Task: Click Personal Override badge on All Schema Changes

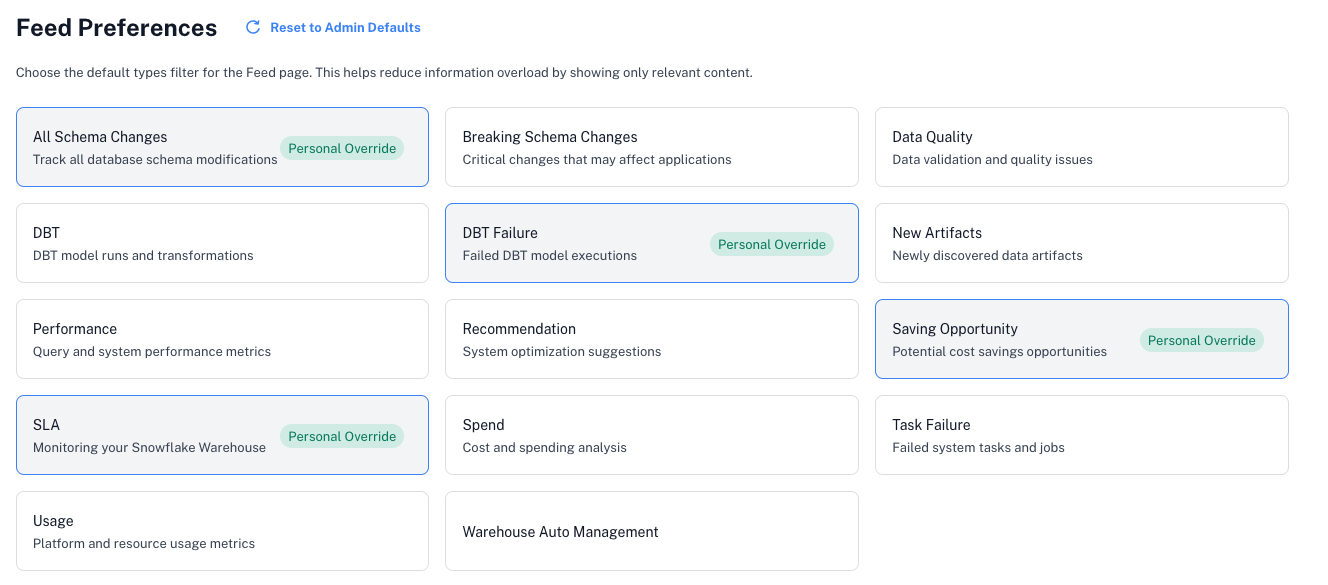Action: (x=342, y=149)
